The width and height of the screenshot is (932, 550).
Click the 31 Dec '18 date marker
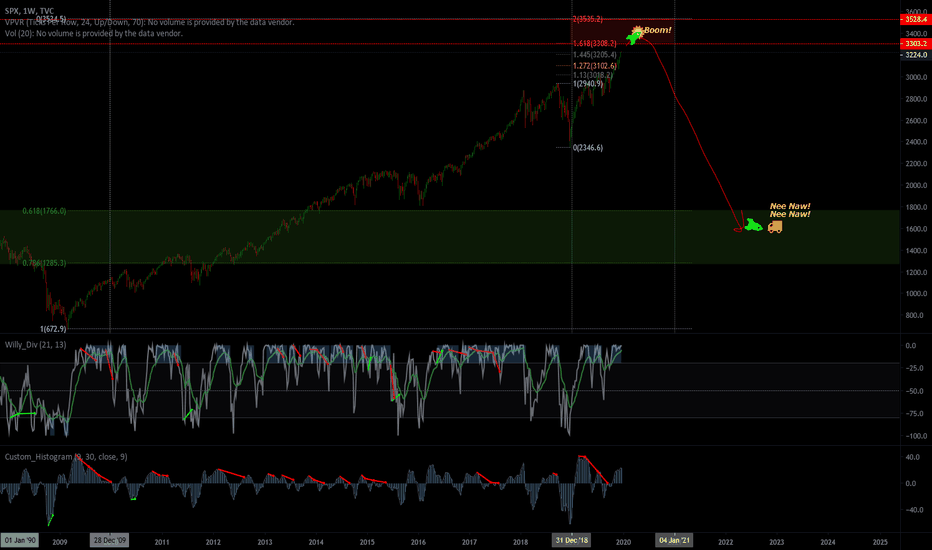point(571,540)
